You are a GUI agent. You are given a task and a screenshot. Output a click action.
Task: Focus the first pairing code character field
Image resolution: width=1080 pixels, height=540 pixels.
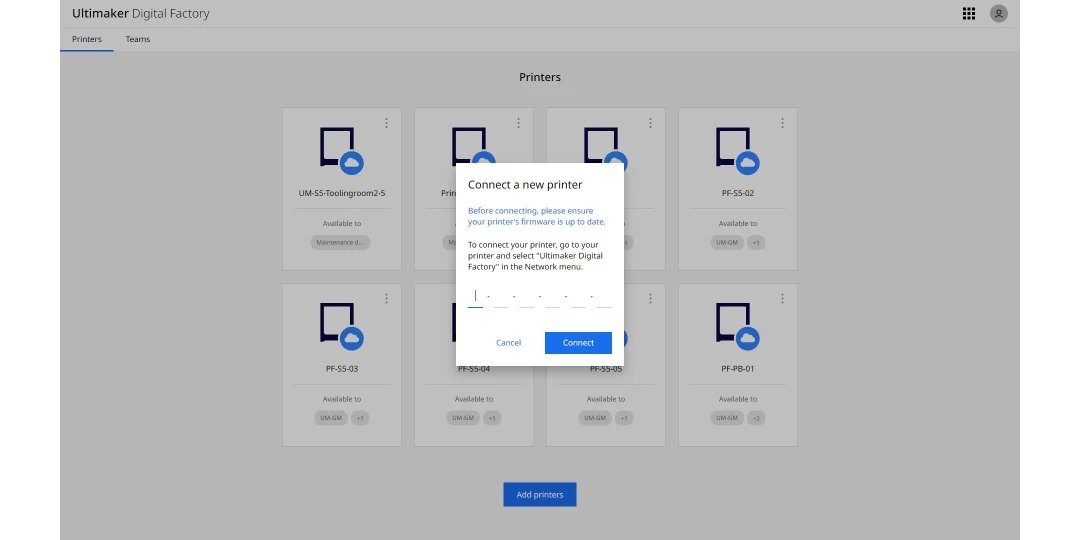475,298
